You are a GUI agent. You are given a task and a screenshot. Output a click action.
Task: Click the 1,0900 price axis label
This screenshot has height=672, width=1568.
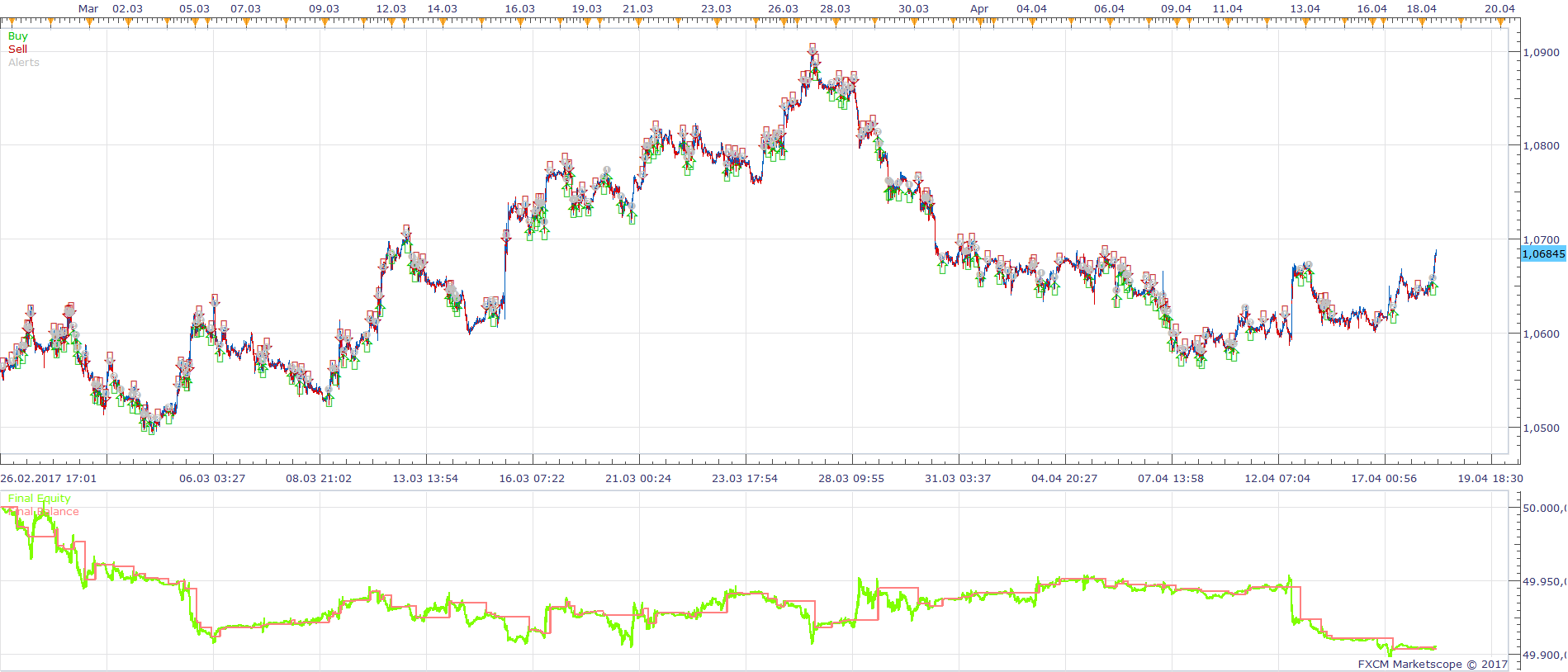(x=1541, y=52)
